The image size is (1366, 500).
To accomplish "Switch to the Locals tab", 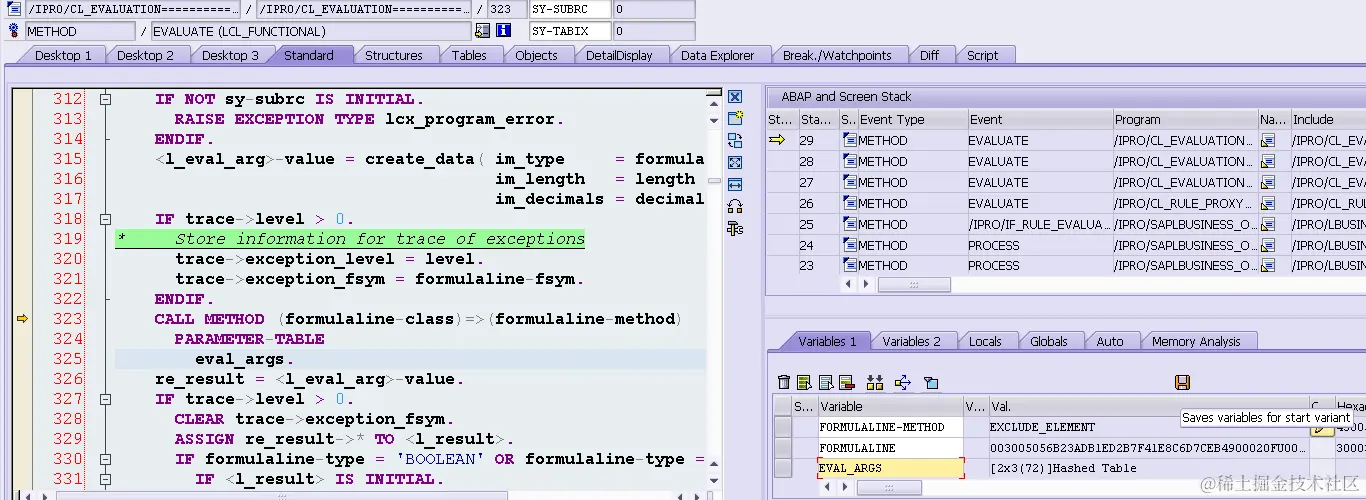I will click(x=985, y=341).
